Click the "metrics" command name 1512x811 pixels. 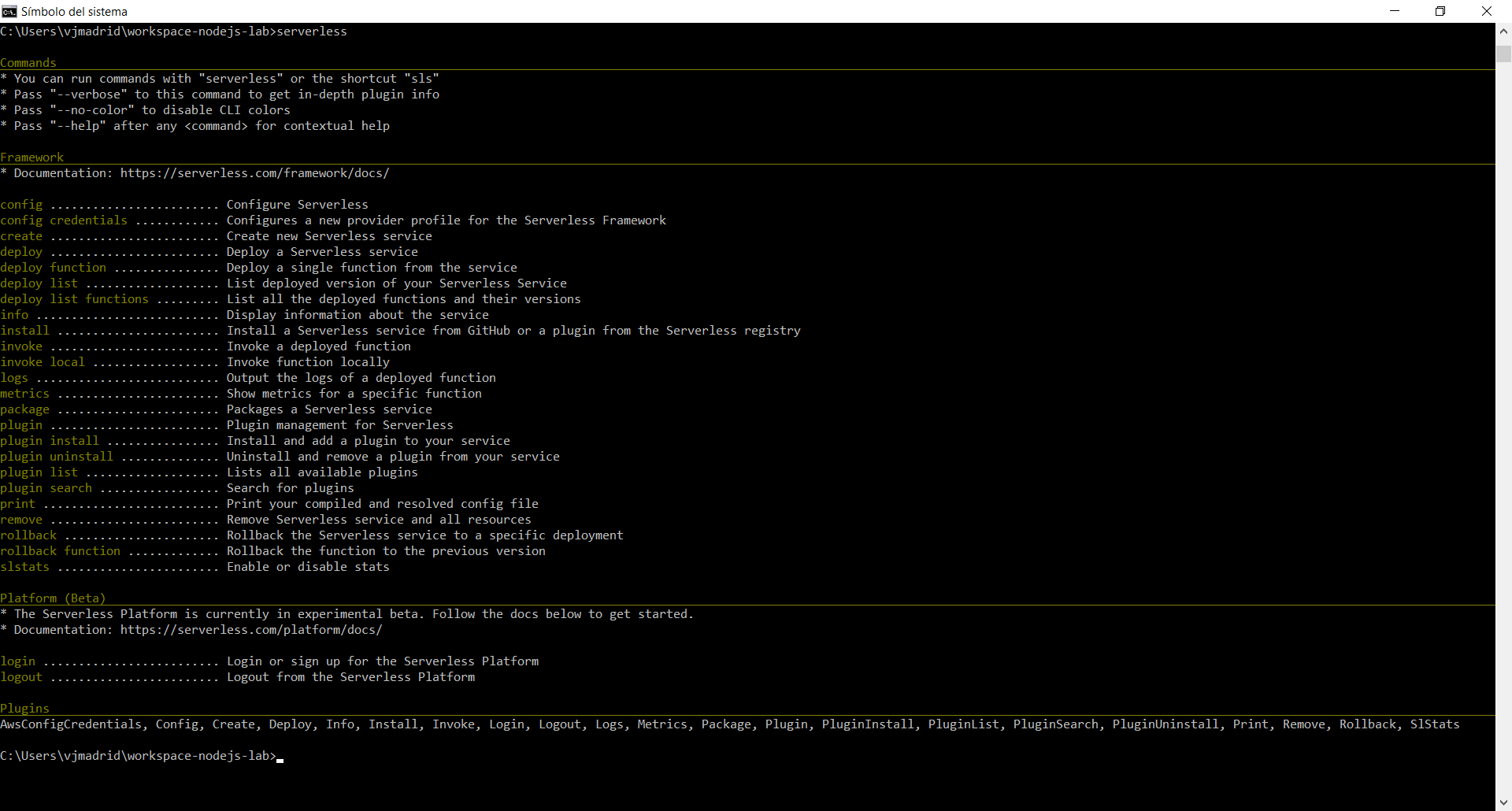(x=24, y=394)
